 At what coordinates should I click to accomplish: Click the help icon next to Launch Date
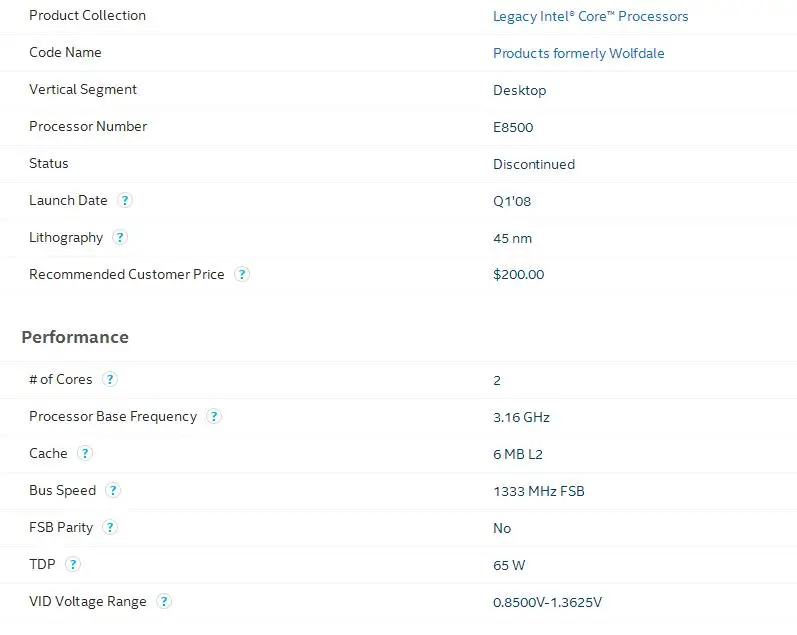tap(125, 200)
